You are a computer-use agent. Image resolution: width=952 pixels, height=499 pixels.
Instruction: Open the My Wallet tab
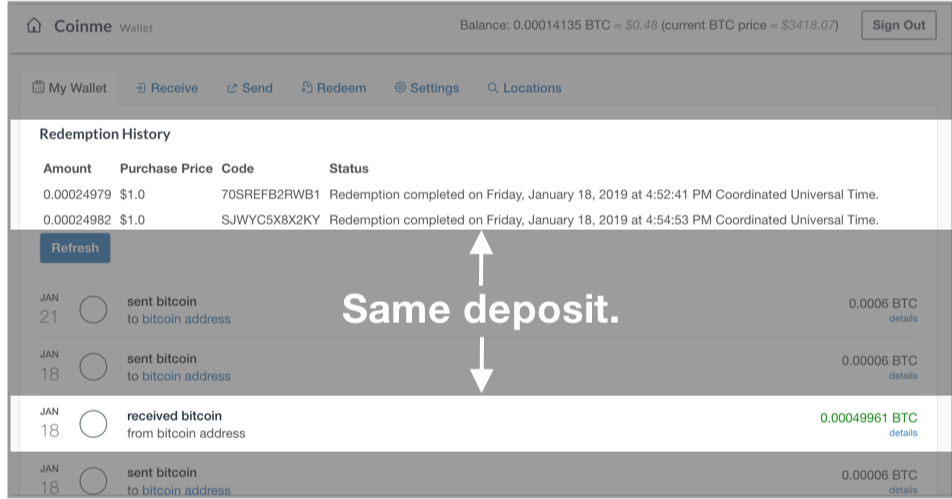point(69,88)
